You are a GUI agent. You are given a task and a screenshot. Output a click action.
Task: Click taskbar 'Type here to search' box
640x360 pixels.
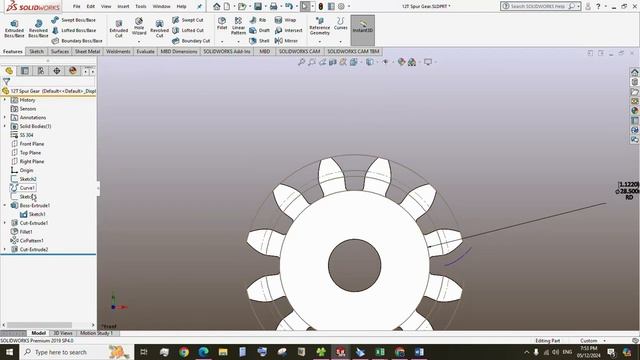77,352
